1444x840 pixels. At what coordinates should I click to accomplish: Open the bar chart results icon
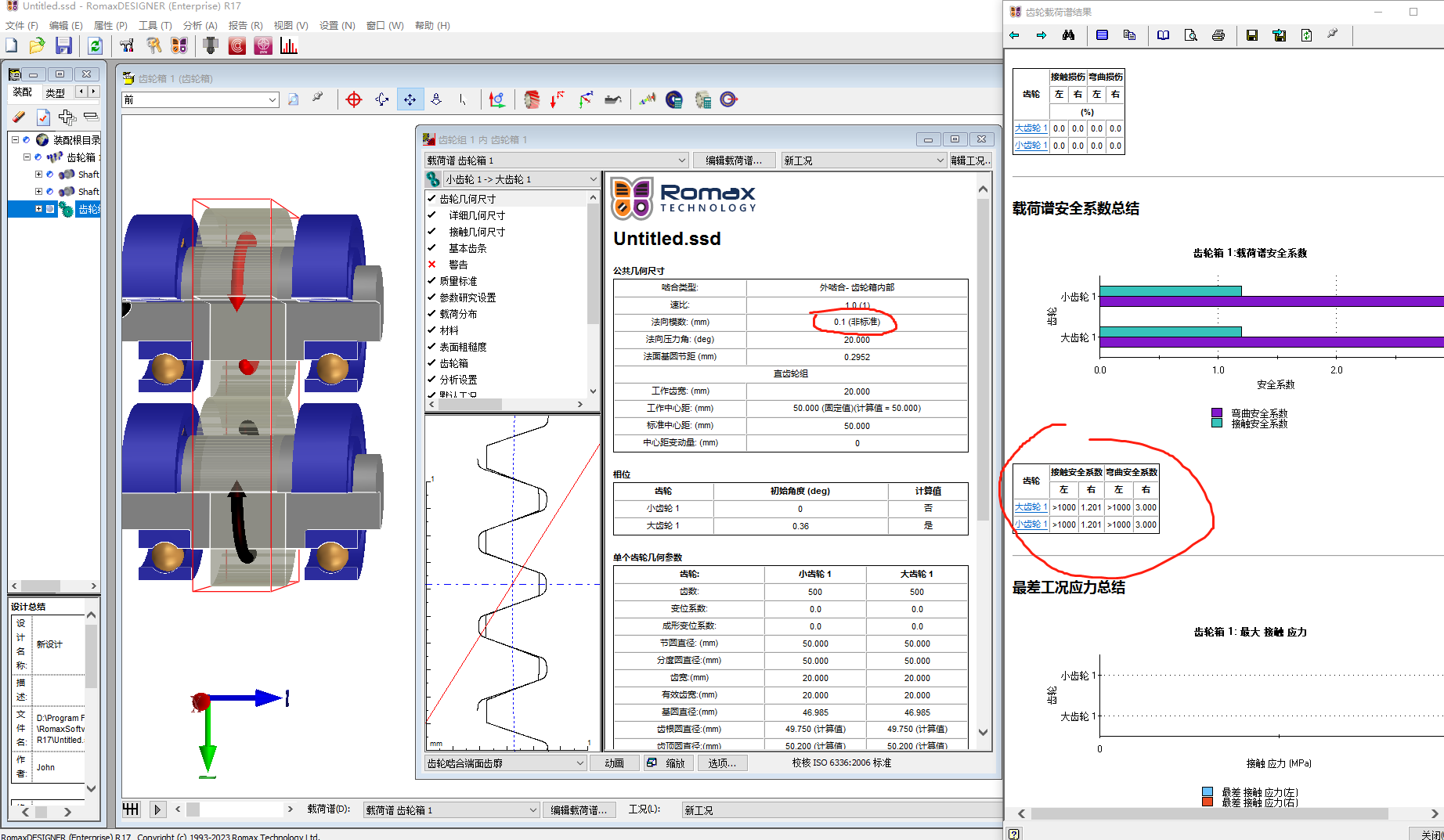point(289,46)
